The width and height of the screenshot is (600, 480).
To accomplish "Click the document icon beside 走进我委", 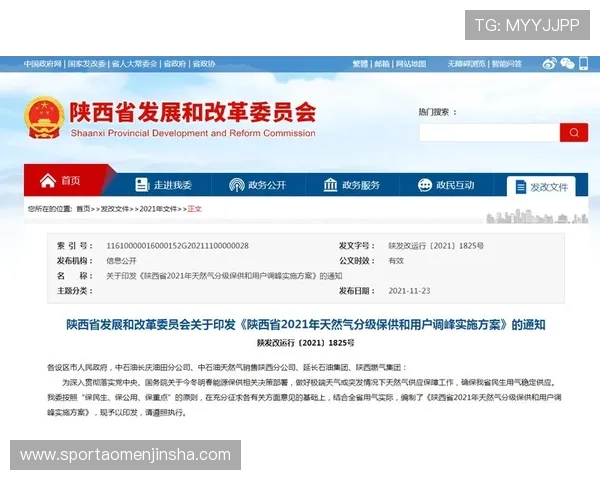I will click(x=142, y=185).
